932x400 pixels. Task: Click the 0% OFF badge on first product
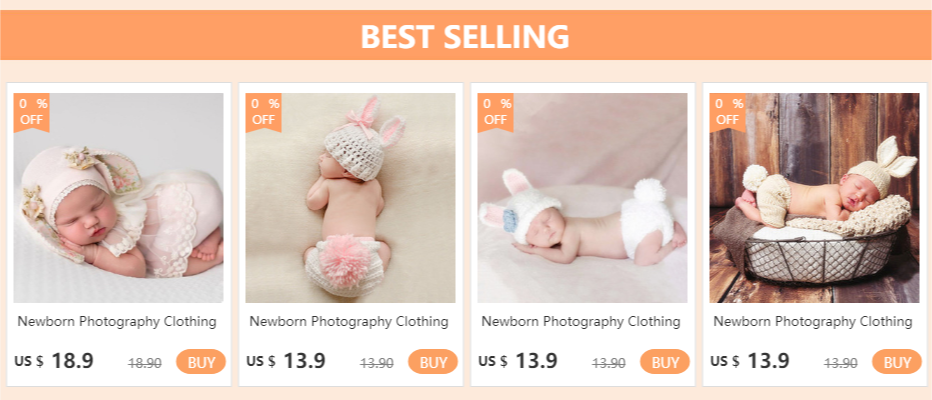[32, 112]
